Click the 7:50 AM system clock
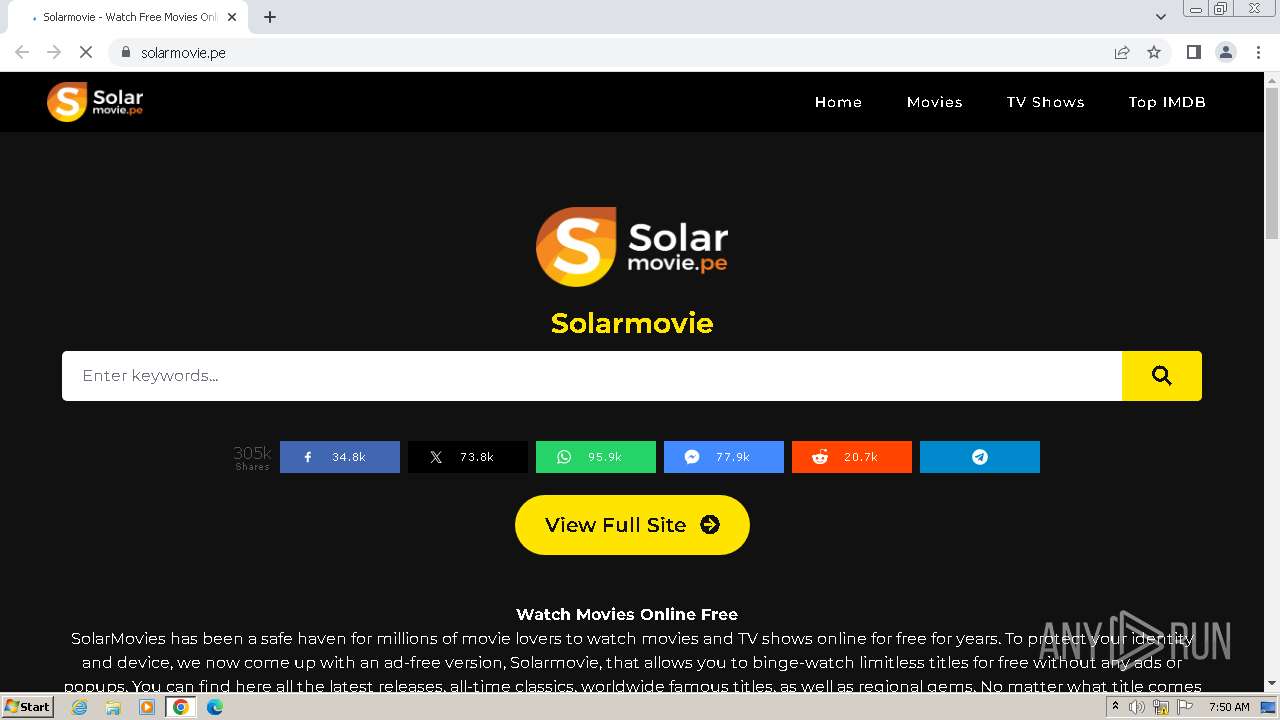Image resolution: width=1280 pixels, height=720 pixels. tap(1229, 707)
